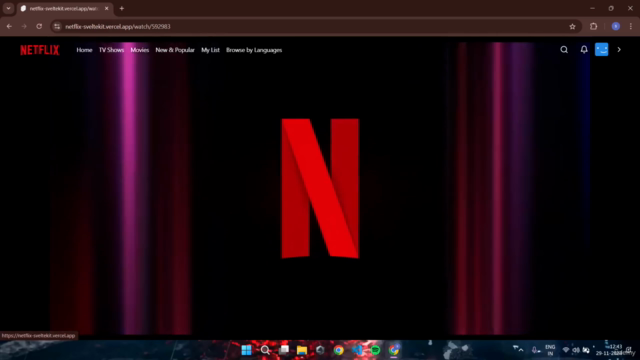Bookmark this page with star icon
Image resolution: width=640 pixels, height=360 pixels.
[x=572, y=26]
